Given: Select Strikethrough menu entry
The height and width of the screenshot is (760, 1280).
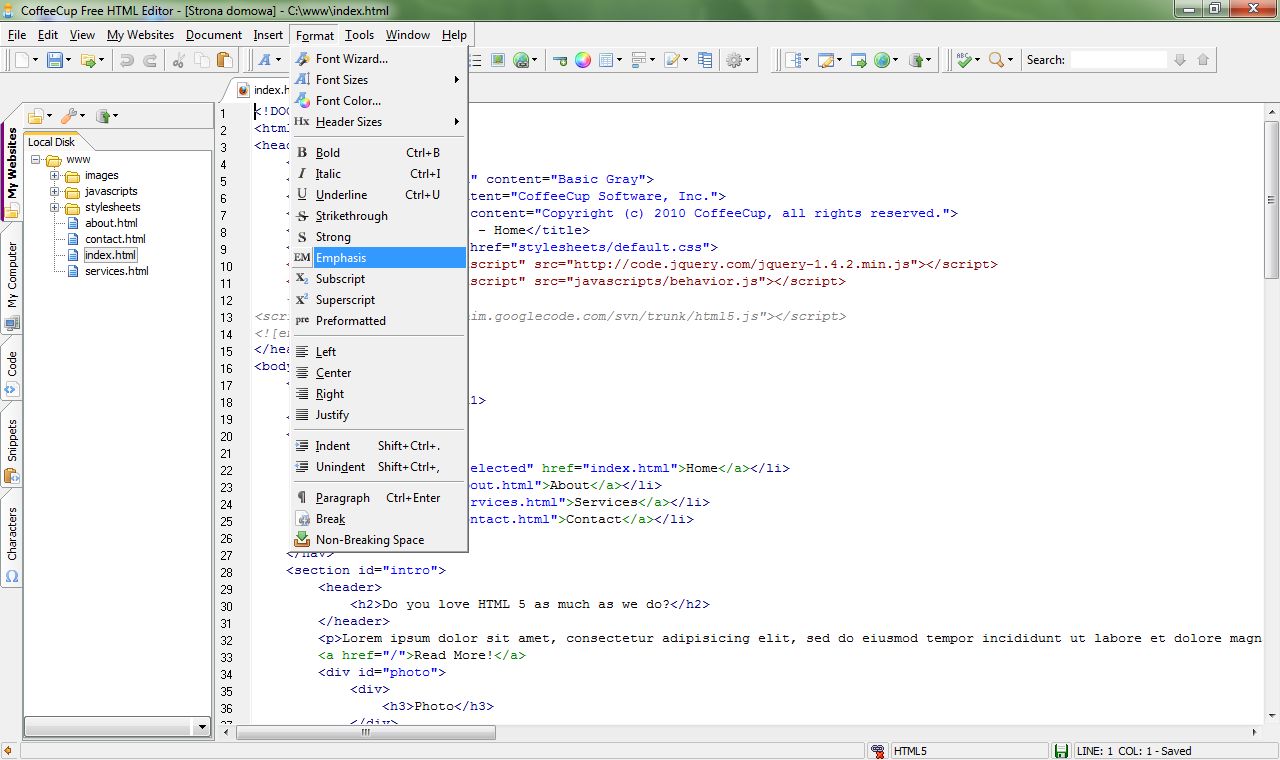Looking at the screenshot, I should click(x=379, y=216).
